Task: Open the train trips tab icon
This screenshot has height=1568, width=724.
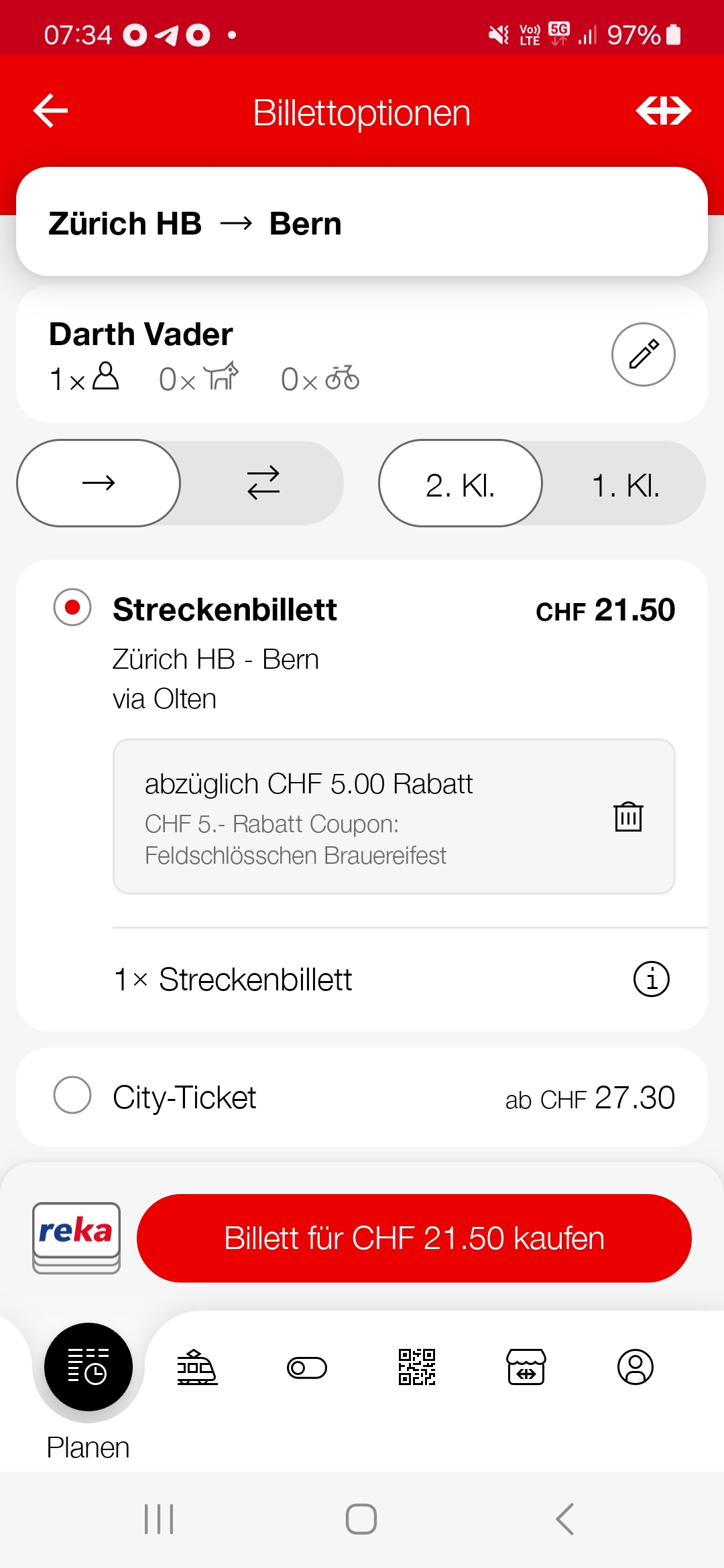Action: (x=197, y=1367)
